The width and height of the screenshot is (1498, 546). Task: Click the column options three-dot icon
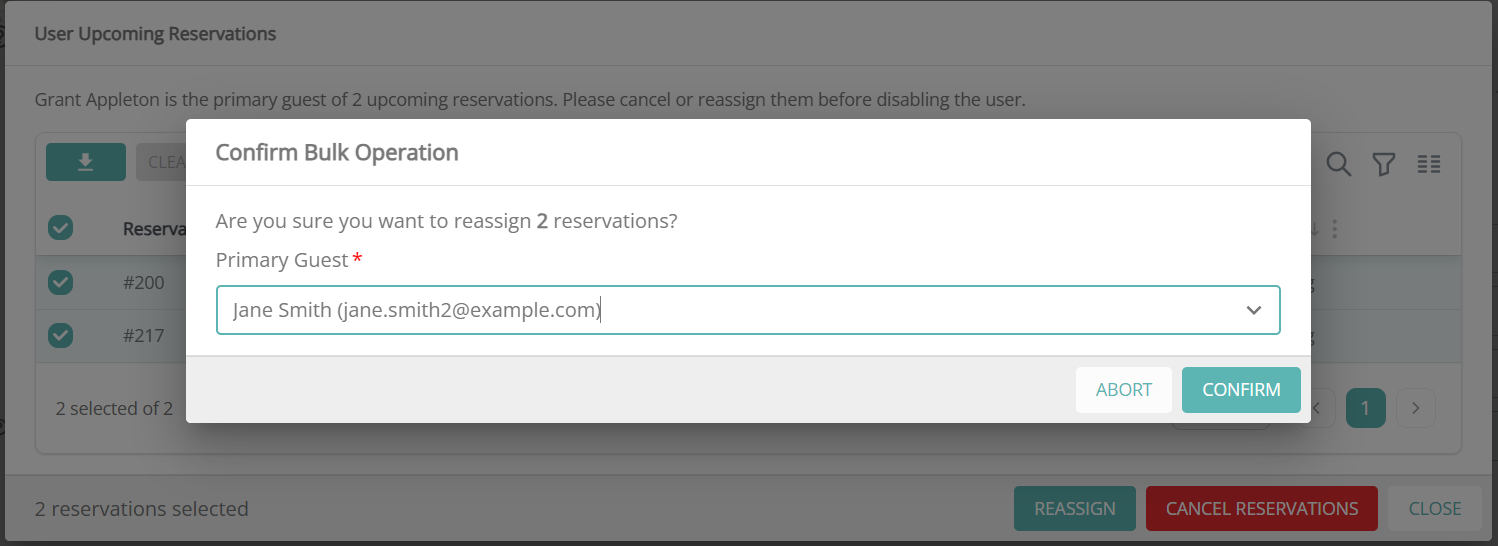coord(1334,229)
